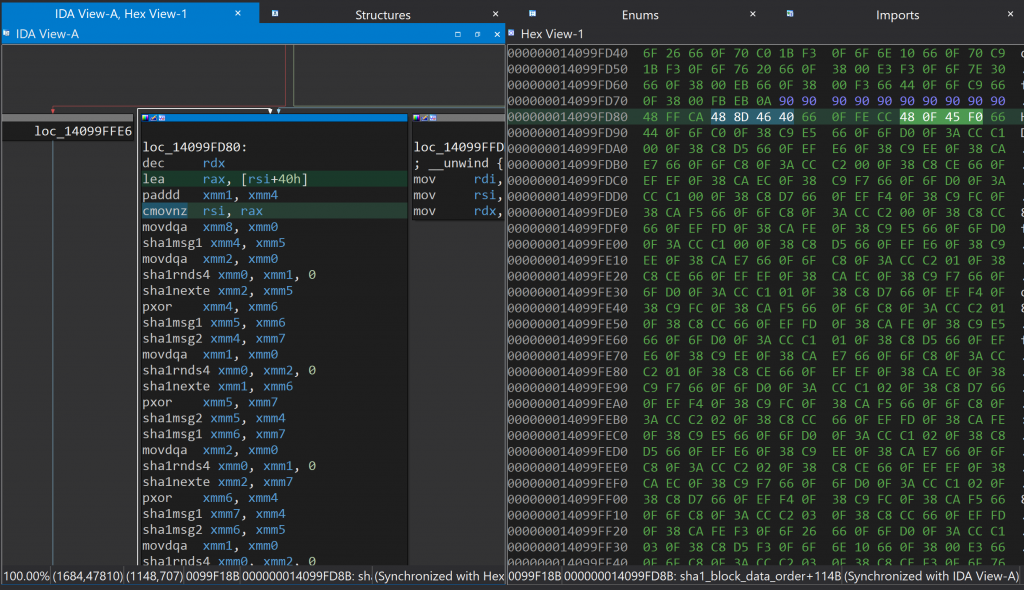Click sha1_block_data_order+114B in hex status bar
The width and height of the screenshot is (1024, 590).
click(x=760, y=576)
